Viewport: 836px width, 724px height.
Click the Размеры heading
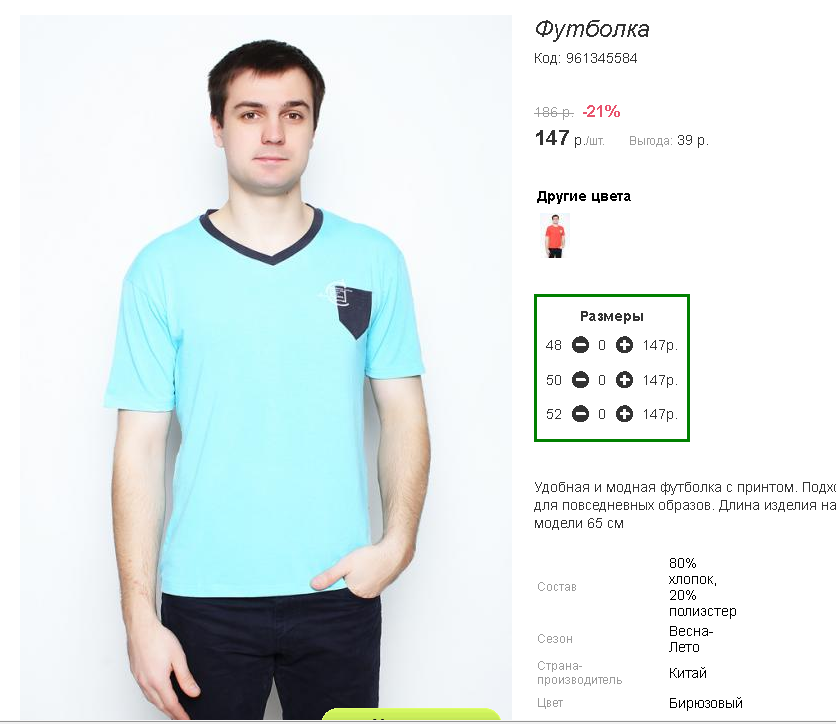[x=612, y=316]
